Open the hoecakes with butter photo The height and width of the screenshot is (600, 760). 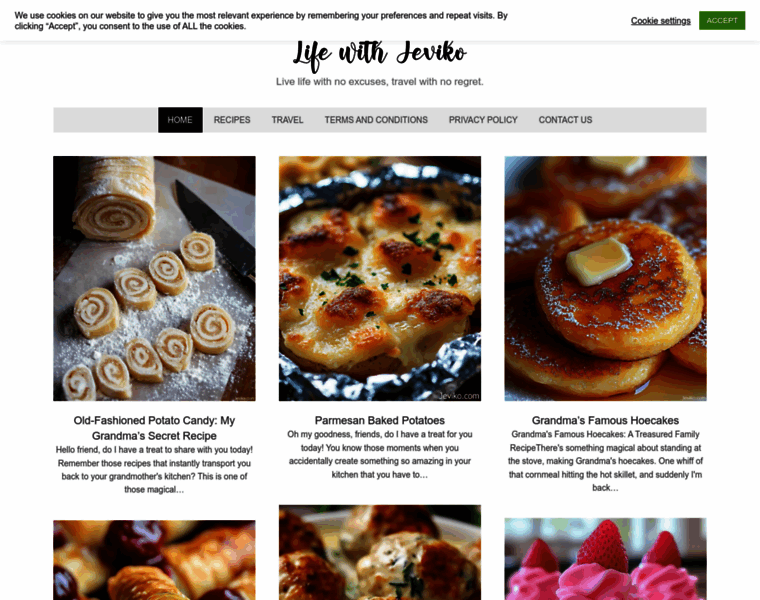605,278
